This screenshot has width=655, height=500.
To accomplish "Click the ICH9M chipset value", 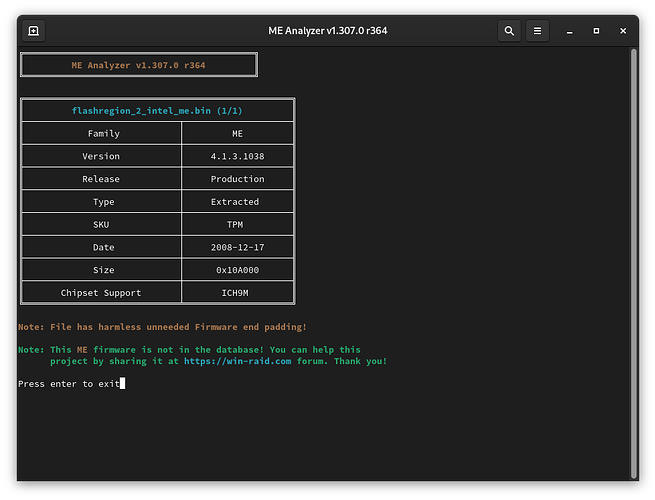I will [x=235, y=293].
